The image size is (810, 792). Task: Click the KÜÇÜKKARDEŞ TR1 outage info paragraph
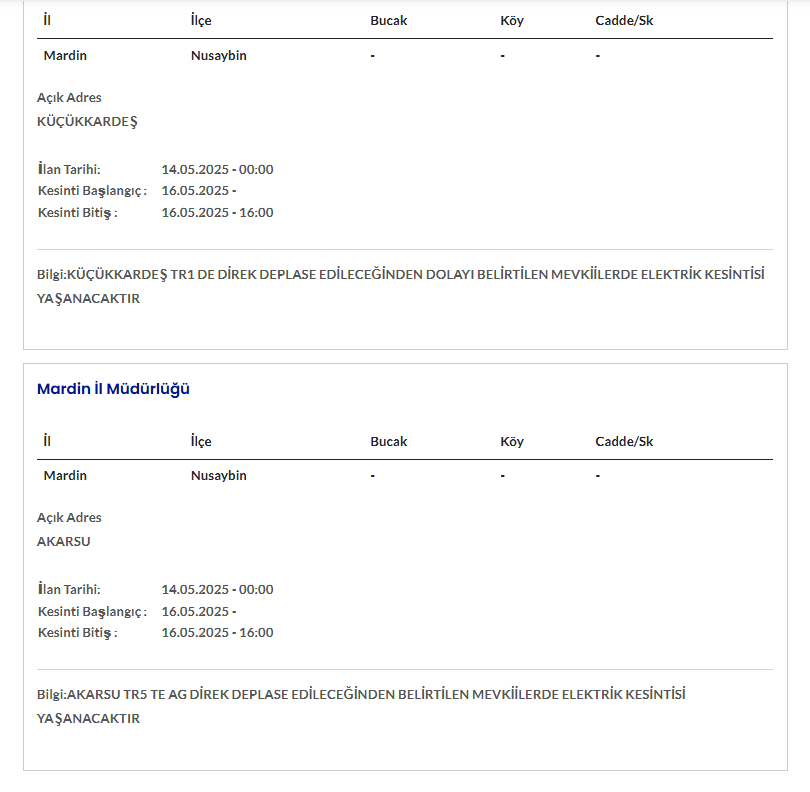click(400, 286)
